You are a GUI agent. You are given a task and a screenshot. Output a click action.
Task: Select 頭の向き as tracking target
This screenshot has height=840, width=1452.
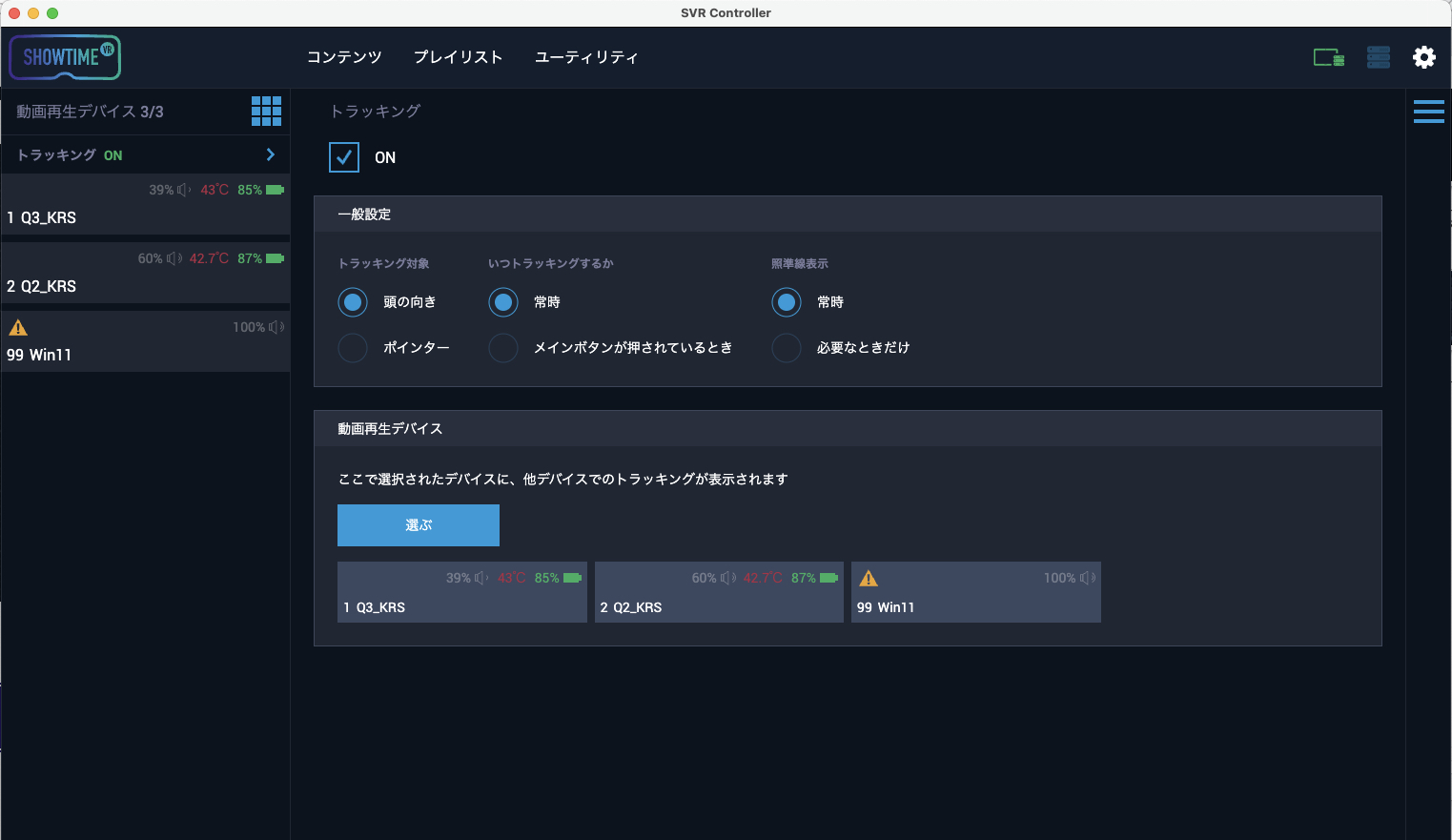coord(353,302)
